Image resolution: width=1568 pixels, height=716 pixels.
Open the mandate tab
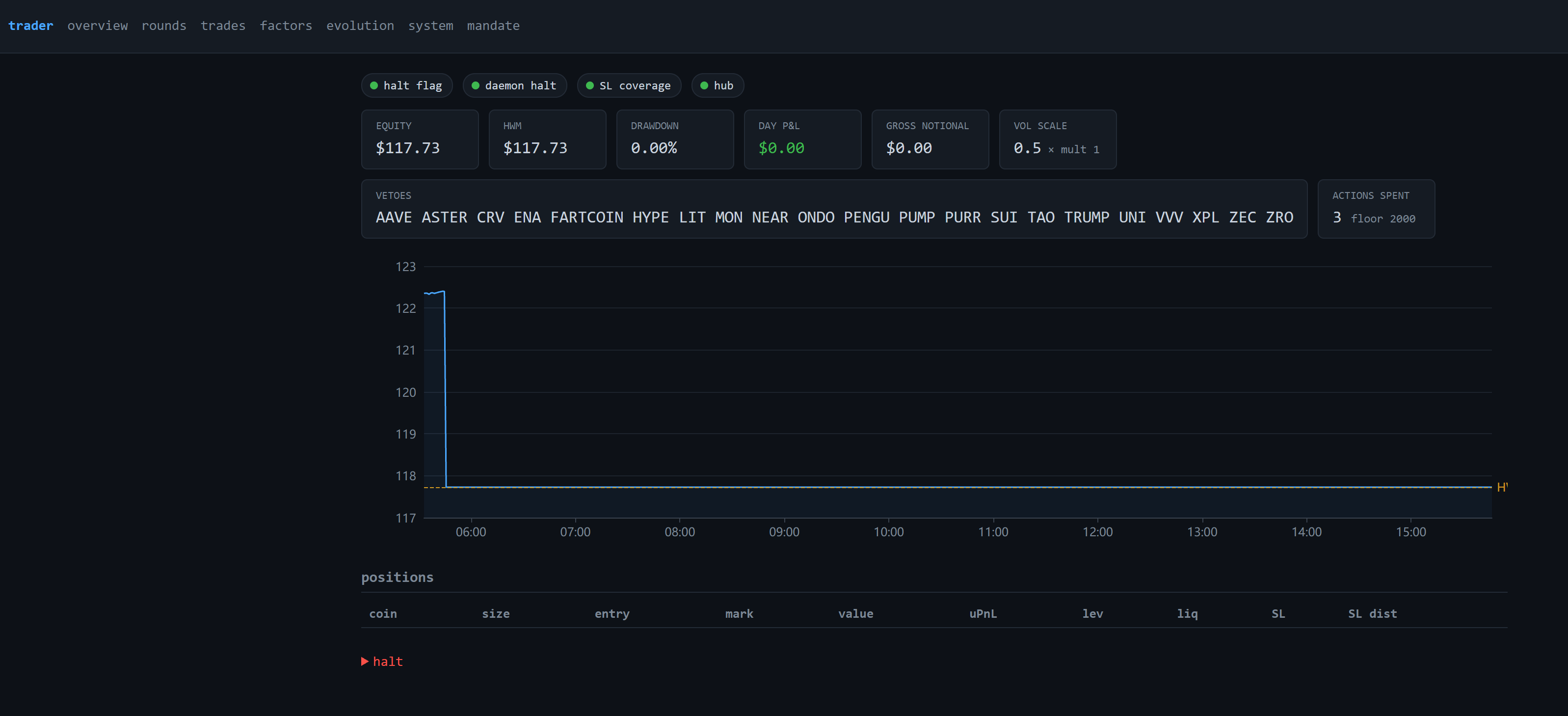(x=493, y=26)
